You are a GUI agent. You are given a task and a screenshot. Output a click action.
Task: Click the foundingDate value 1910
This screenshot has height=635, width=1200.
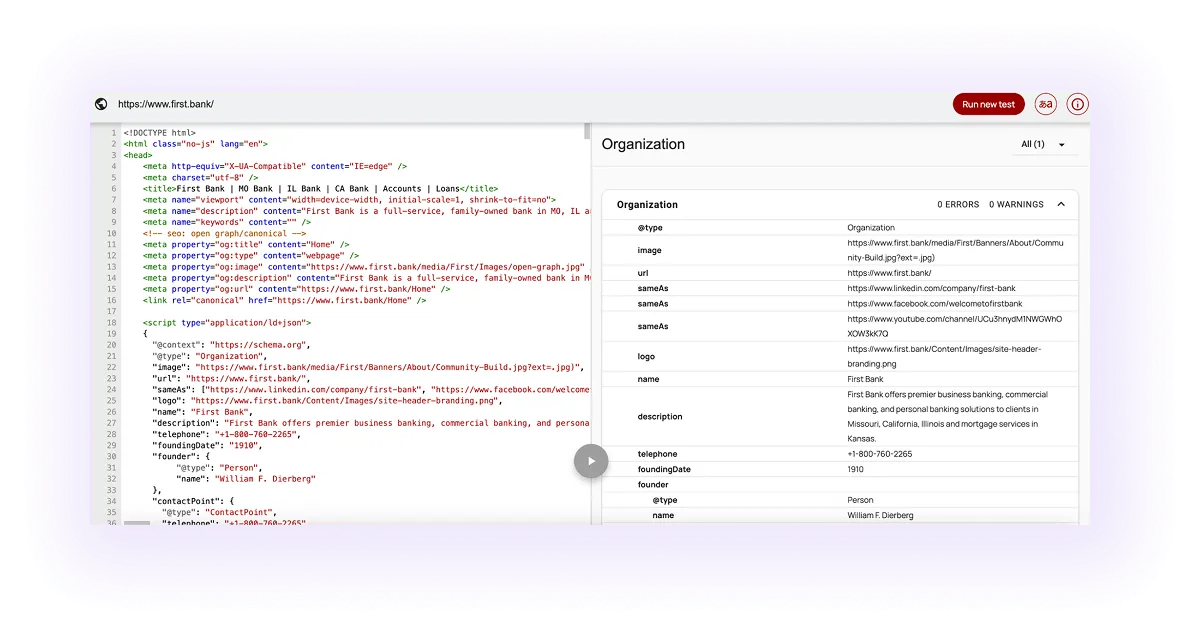coord(856,468)
